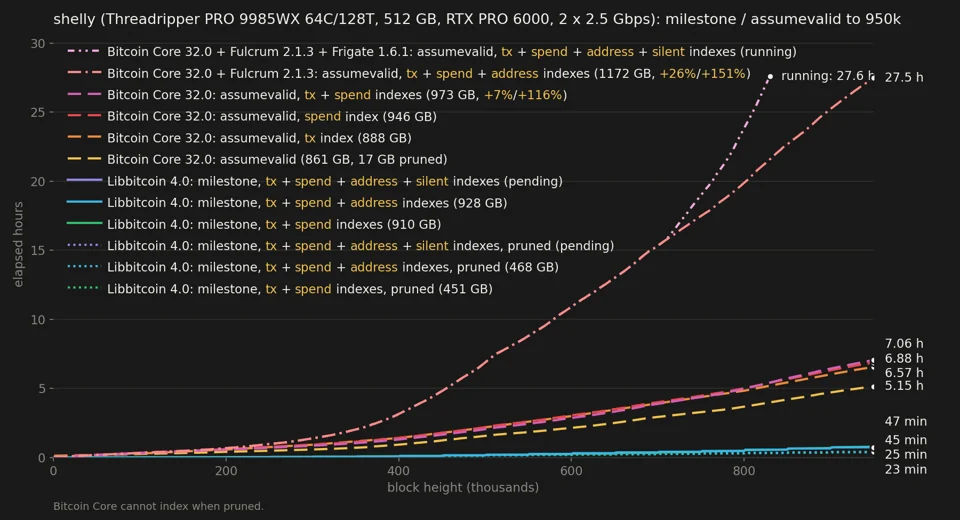
Task: Click the y-axis tick label 15
Action: pos(38,251)
